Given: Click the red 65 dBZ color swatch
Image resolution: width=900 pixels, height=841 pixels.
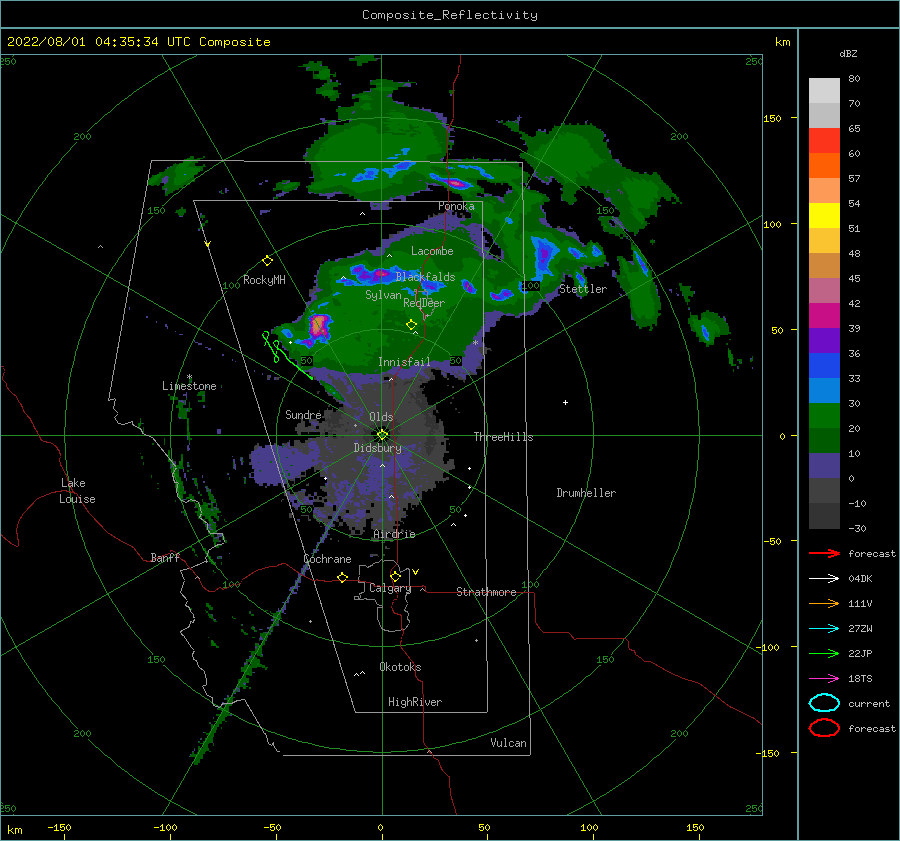Looking at the screenshot, I should (x=824, y=140).
